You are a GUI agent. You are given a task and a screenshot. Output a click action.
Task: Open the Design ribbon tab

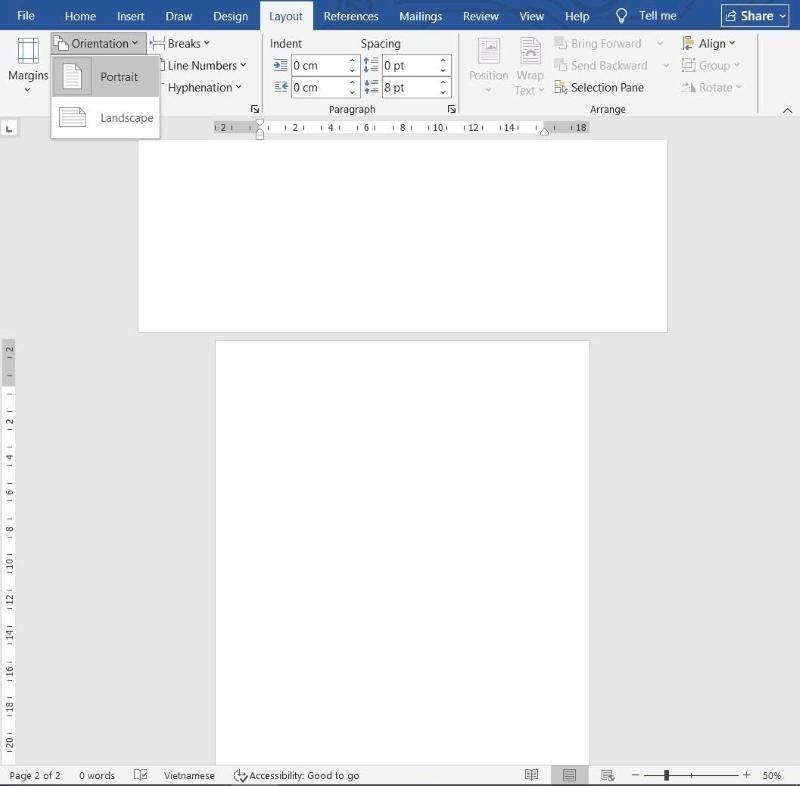[x=230, y=16]
